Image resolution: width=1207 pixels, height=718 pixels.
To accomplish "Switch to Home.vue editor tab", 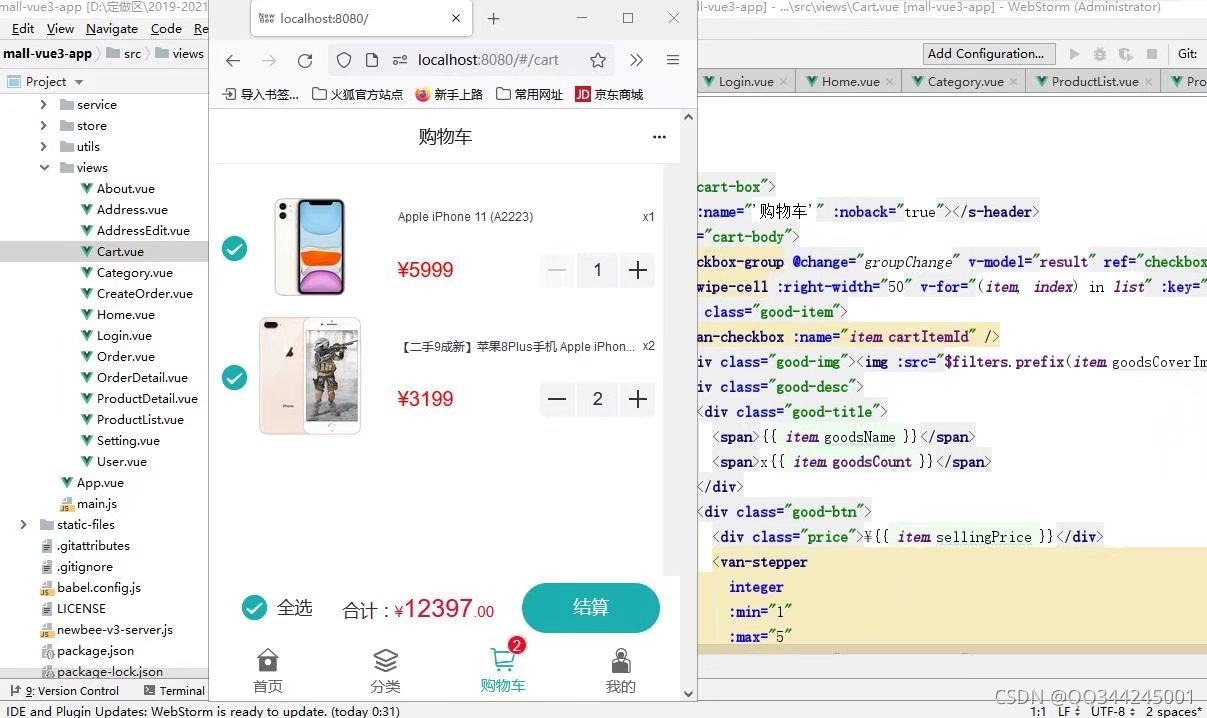I will point(850,82).
